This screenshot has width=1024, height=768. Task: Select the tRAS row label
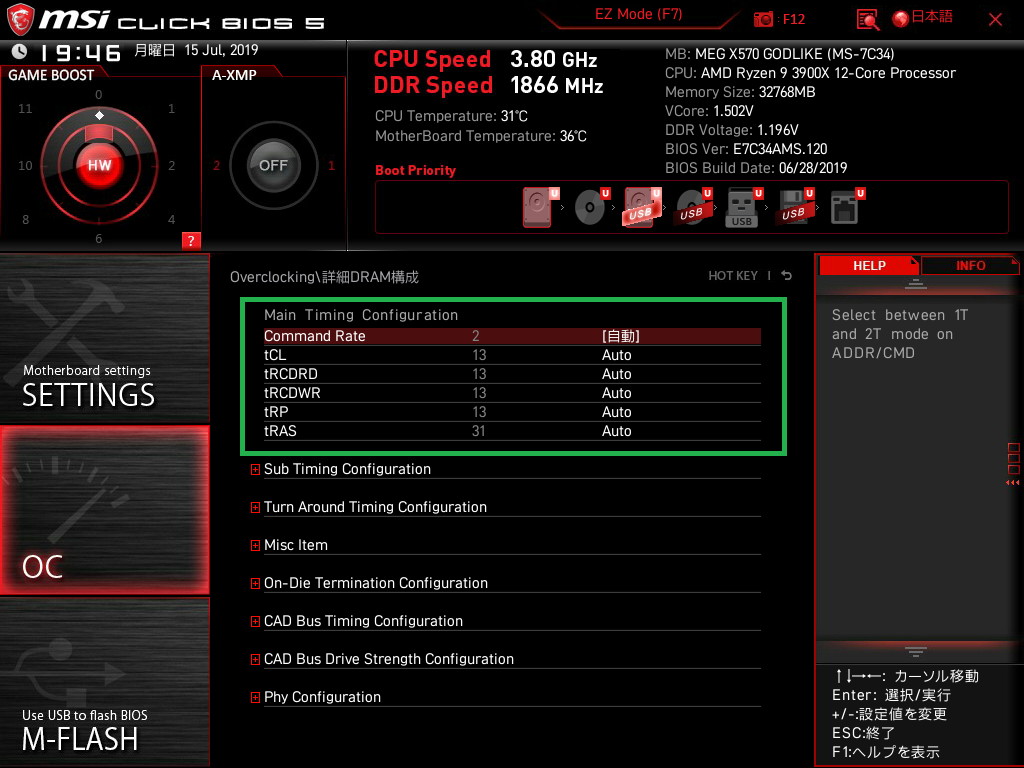280,430
